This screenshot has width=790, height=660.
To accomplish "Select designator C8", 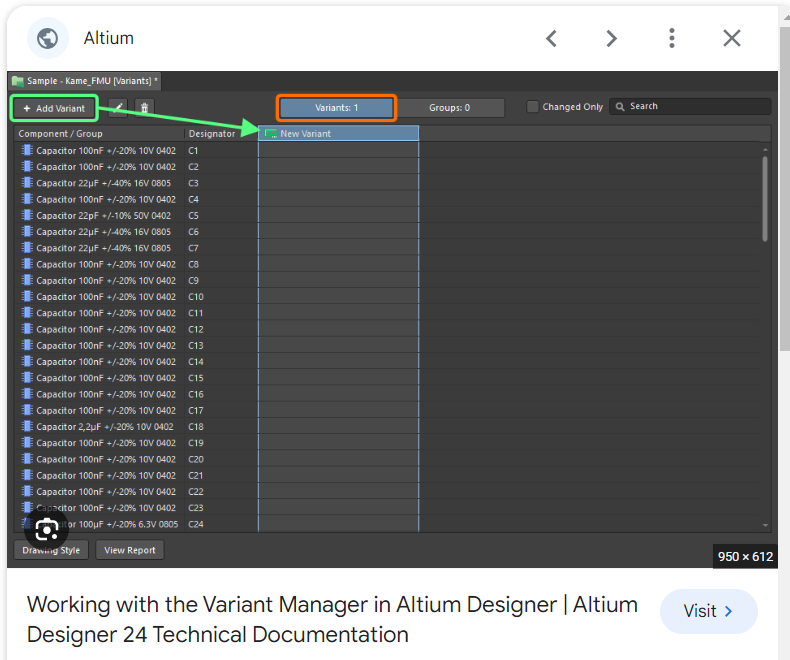I will [x=193, y=265].
